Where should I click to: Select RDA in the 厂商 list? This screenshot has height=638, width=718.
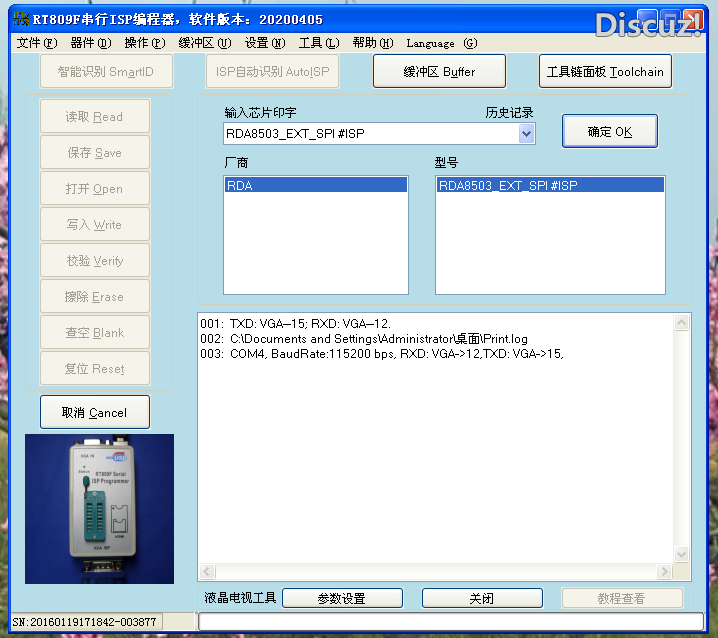click(x=315, y=185)
